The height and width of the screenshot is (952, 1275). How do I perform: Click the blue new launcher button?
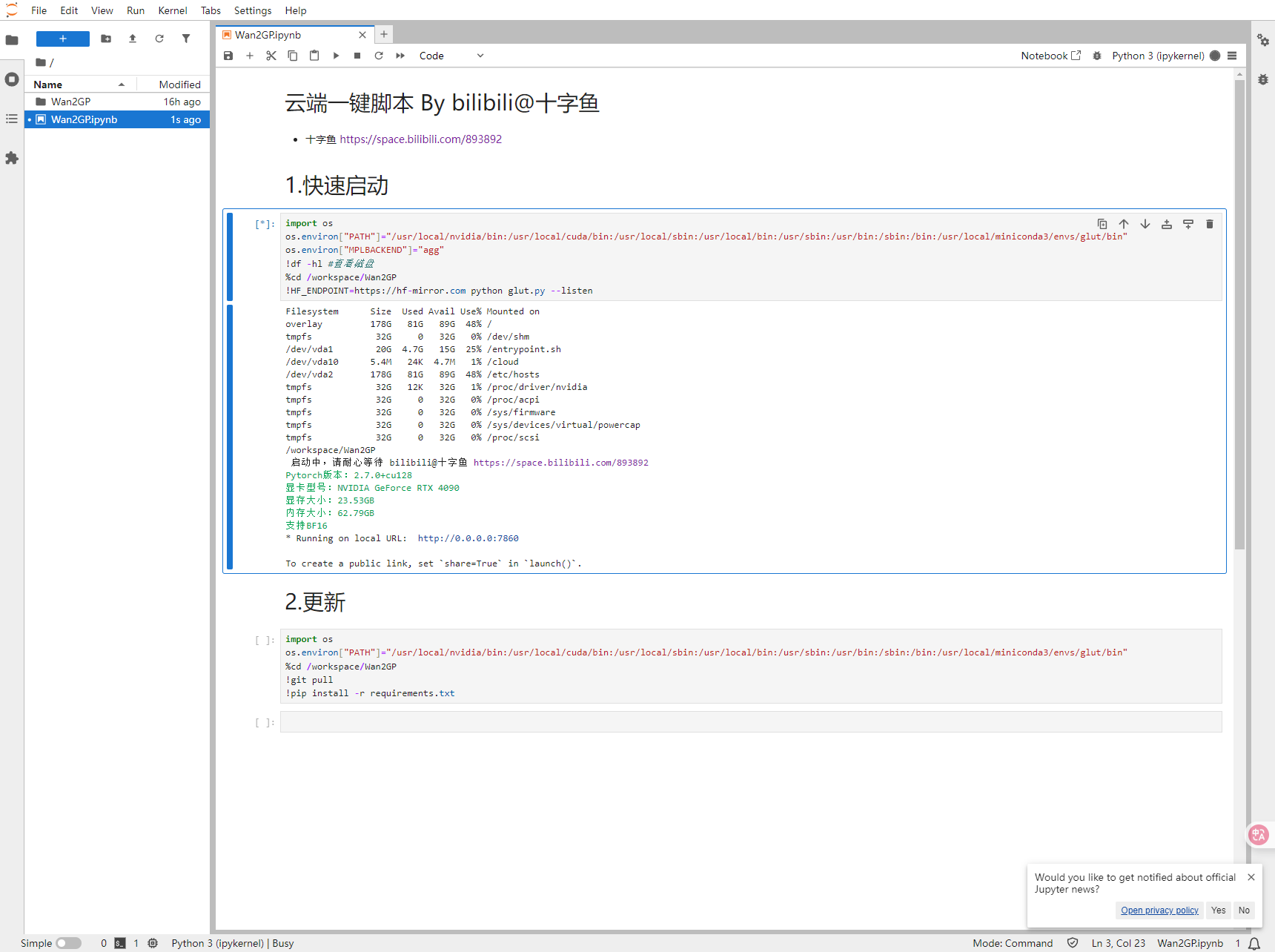[x=63, y=39]
